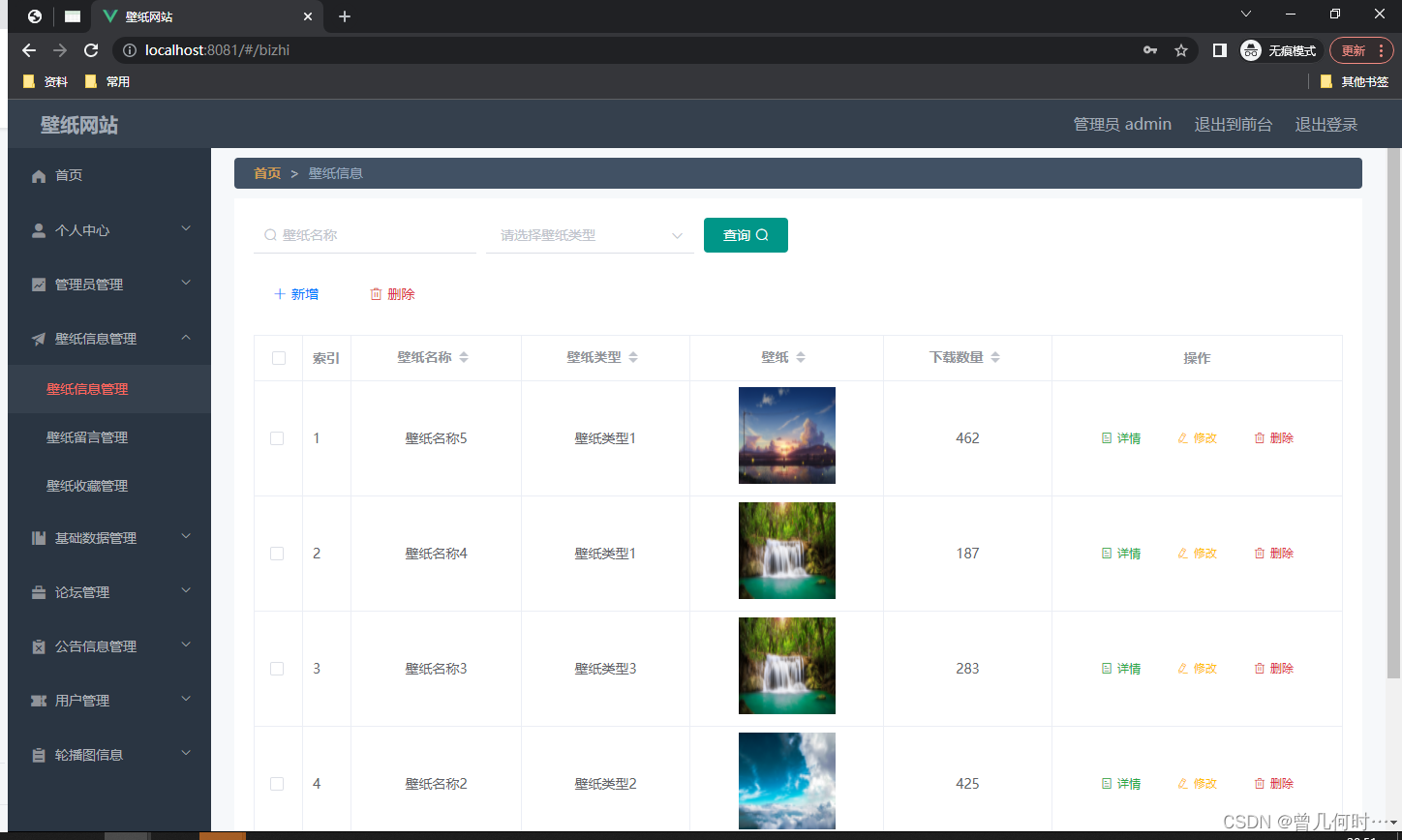
Task: Click the paper-plane icon beside 壁纸信息管理
Action: click(39, 338)
